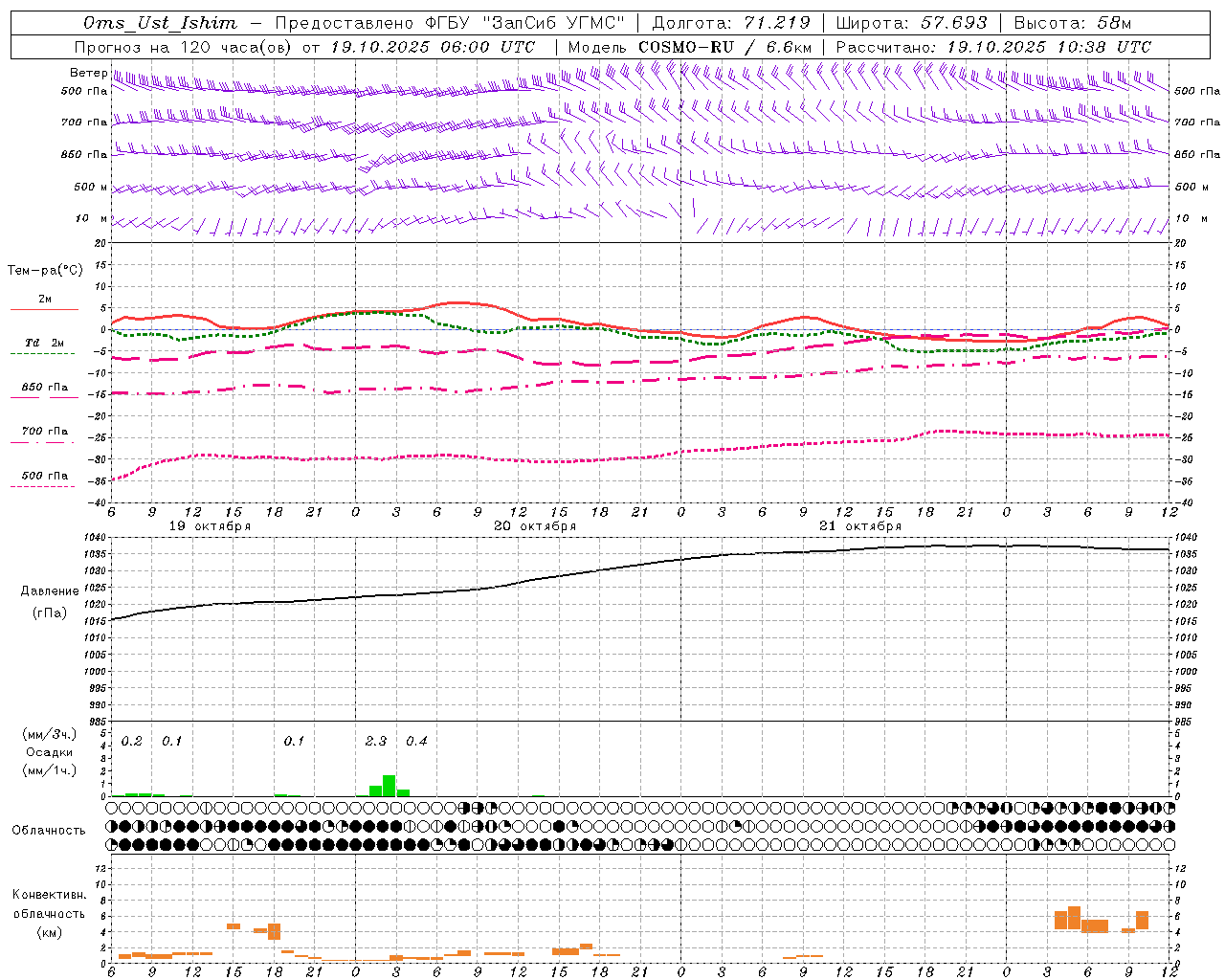Click the tallest green precipitation bar

click(x=390, y=786)
